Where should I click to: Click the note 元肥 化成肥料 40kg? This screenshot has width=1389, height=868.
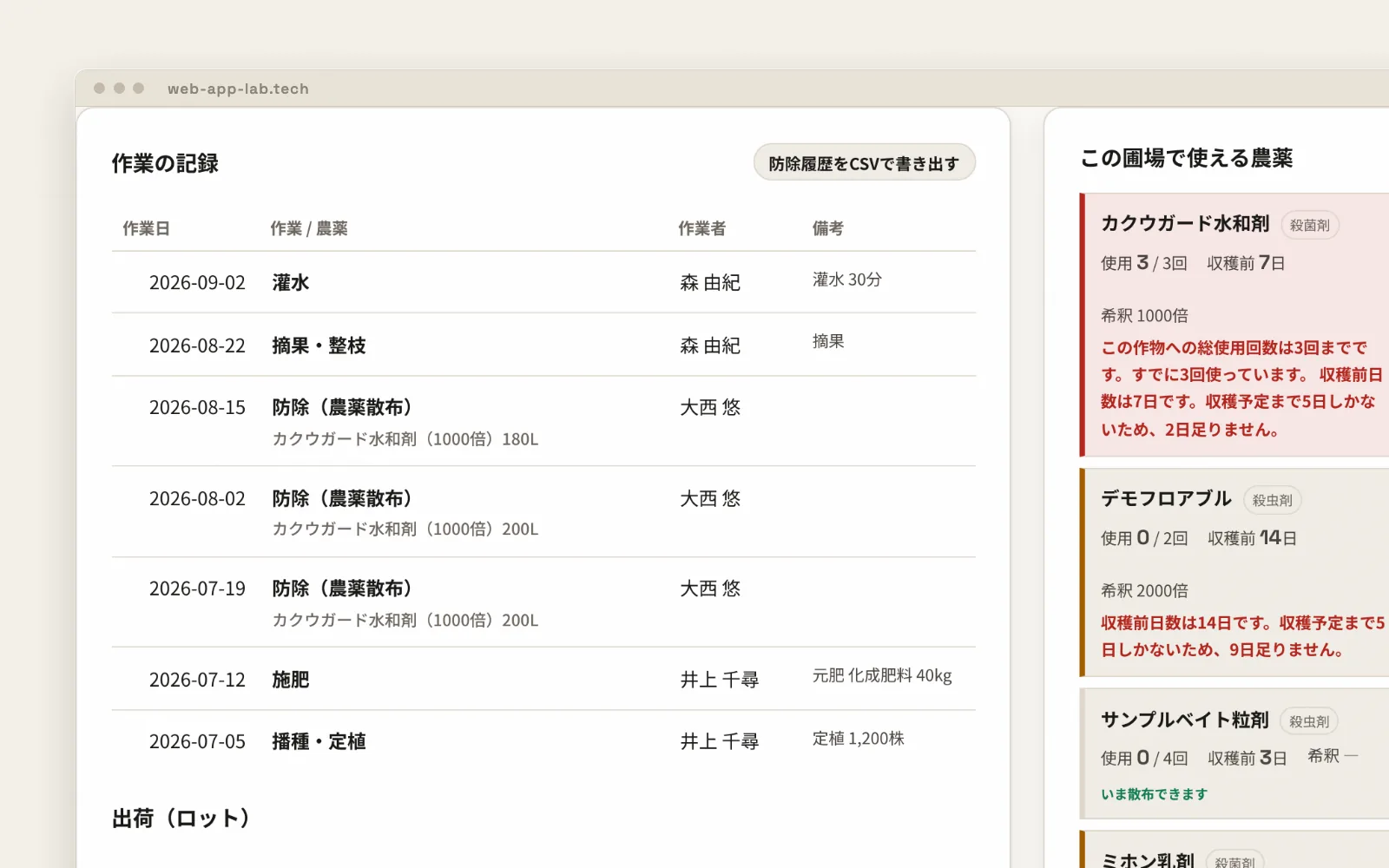882,675
